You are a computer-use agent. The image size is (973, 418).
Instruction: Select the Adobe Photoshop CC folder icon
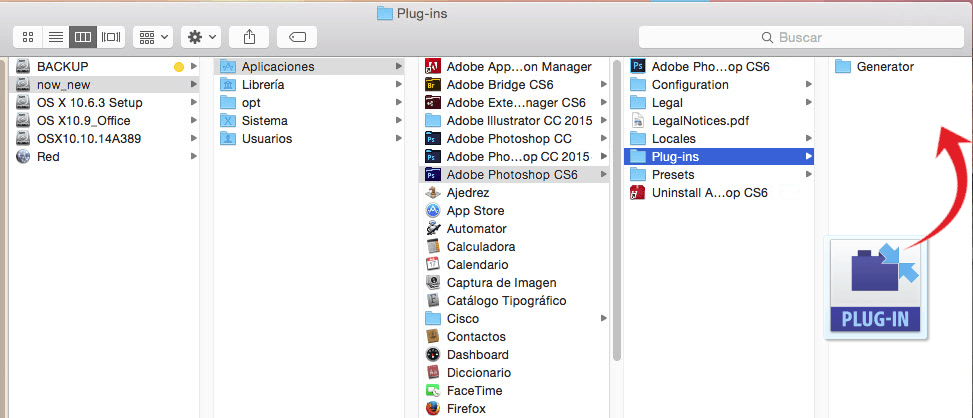433,138
